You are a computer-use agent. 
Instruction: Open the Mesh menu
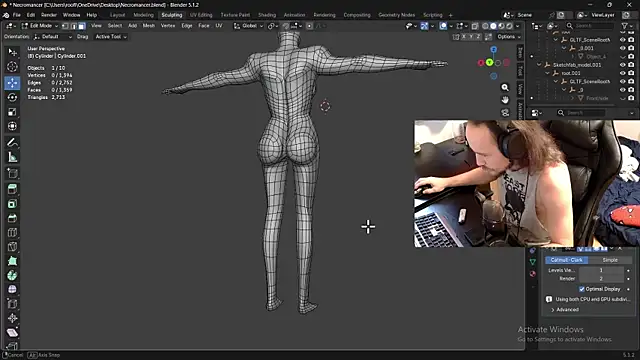pos(149,26)
